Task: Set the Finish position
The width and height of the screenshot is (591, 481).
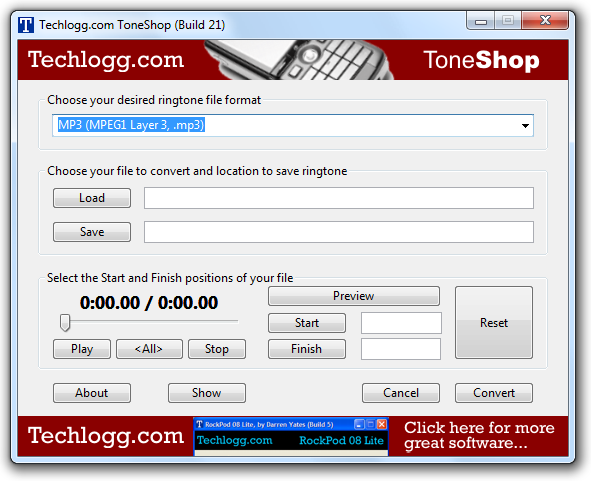Action: point(307,349)
